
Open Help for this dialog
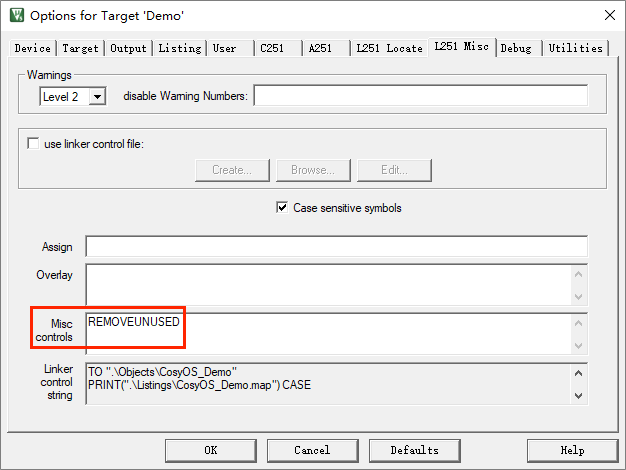572,450
